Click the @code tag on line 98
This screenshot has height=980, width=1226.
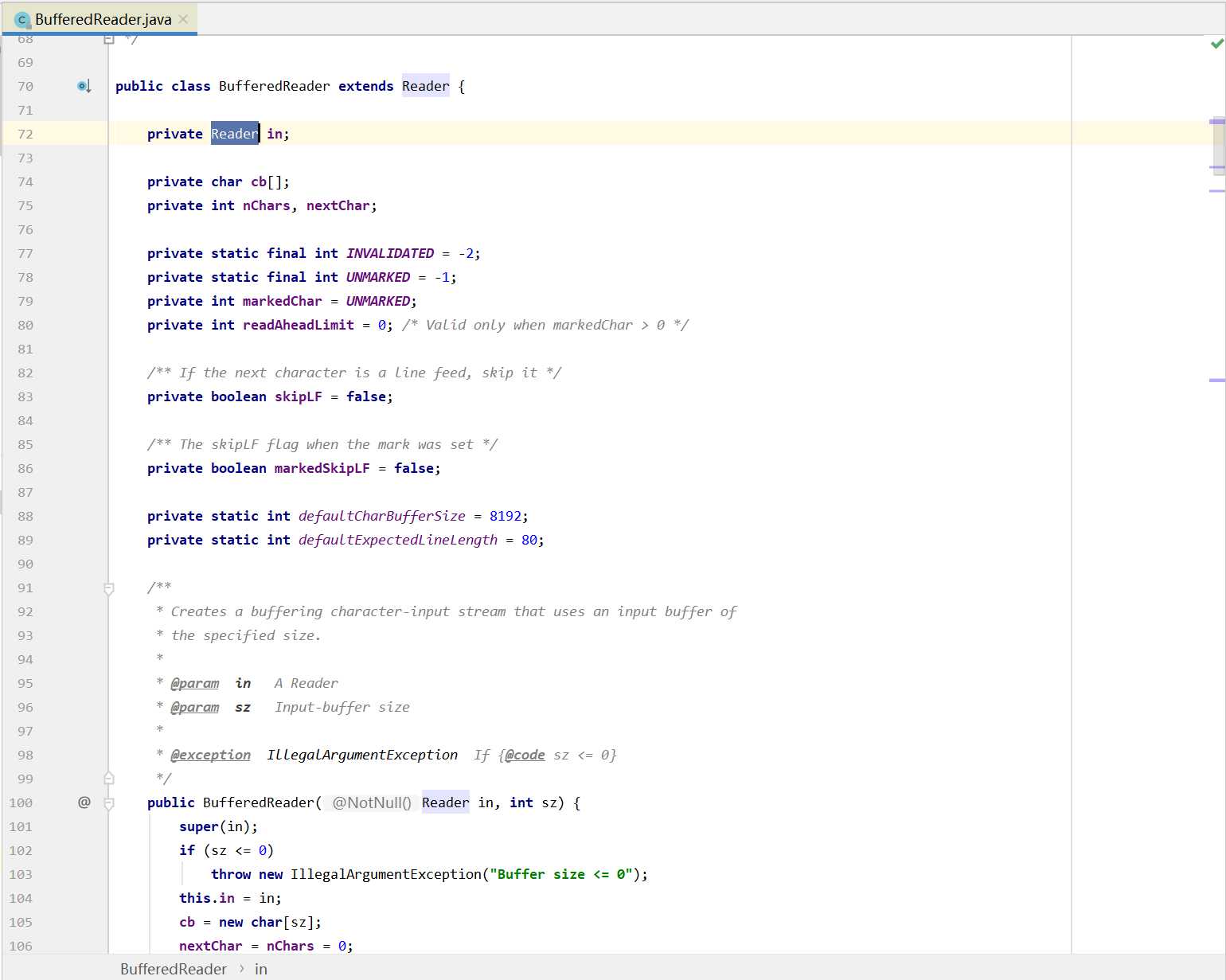tap(525, 755)
